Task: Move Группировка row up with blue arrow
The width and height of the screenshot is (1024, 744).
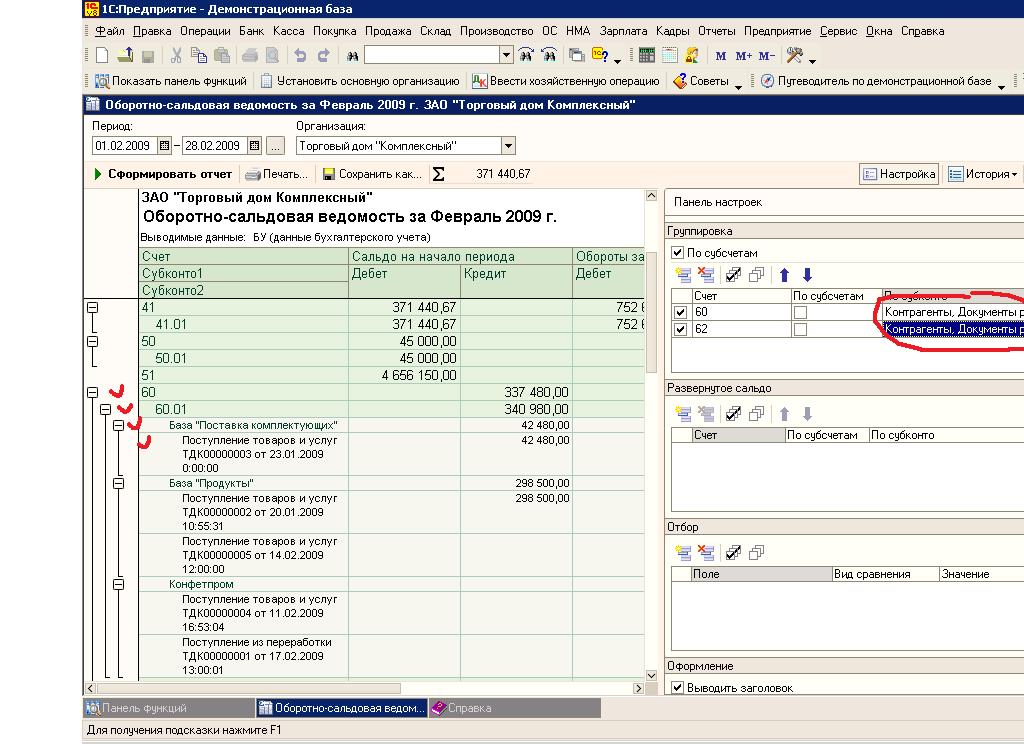Action: click(784, 275)
